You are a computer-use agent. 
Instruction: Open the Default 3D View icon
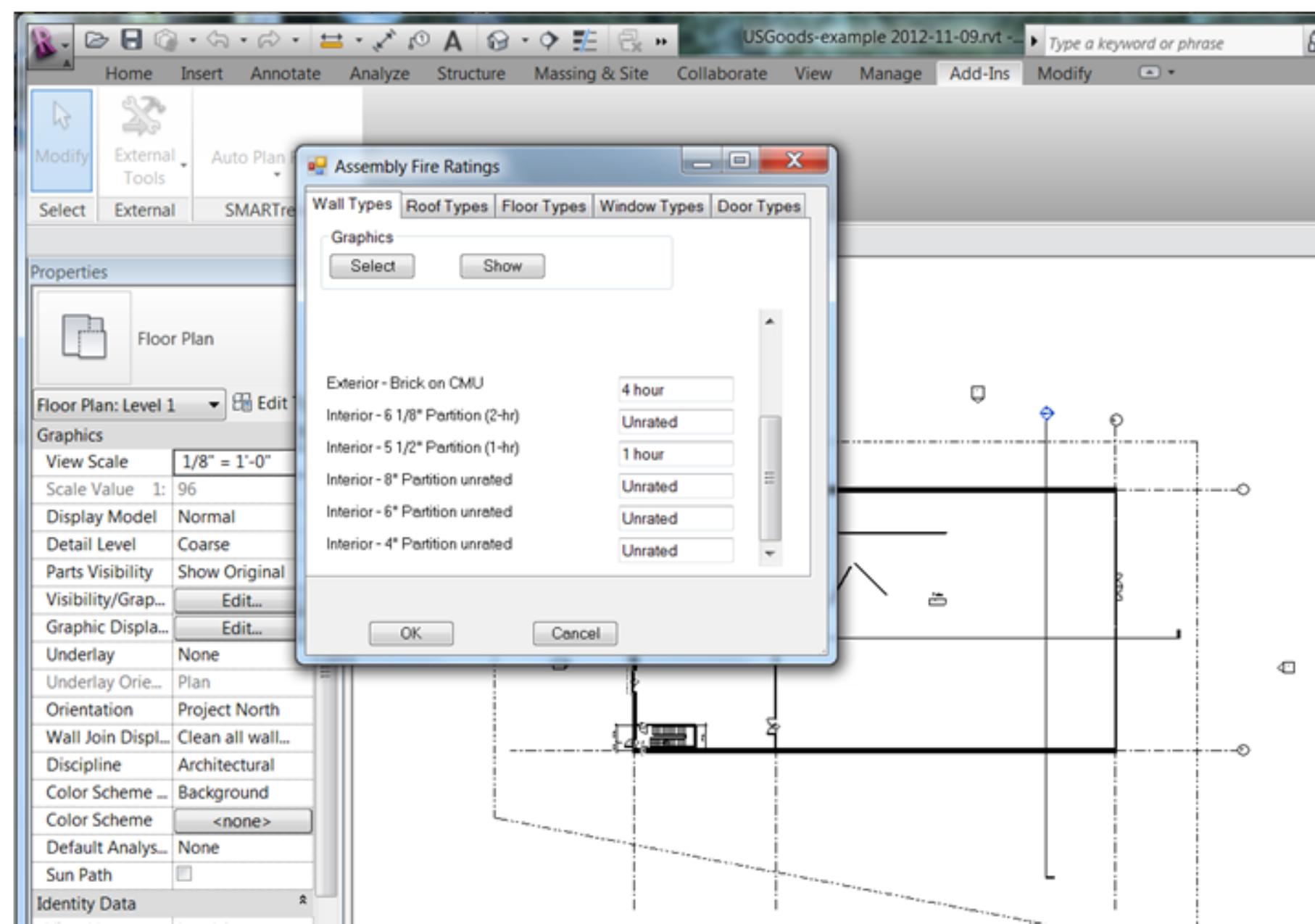[498, 41]
